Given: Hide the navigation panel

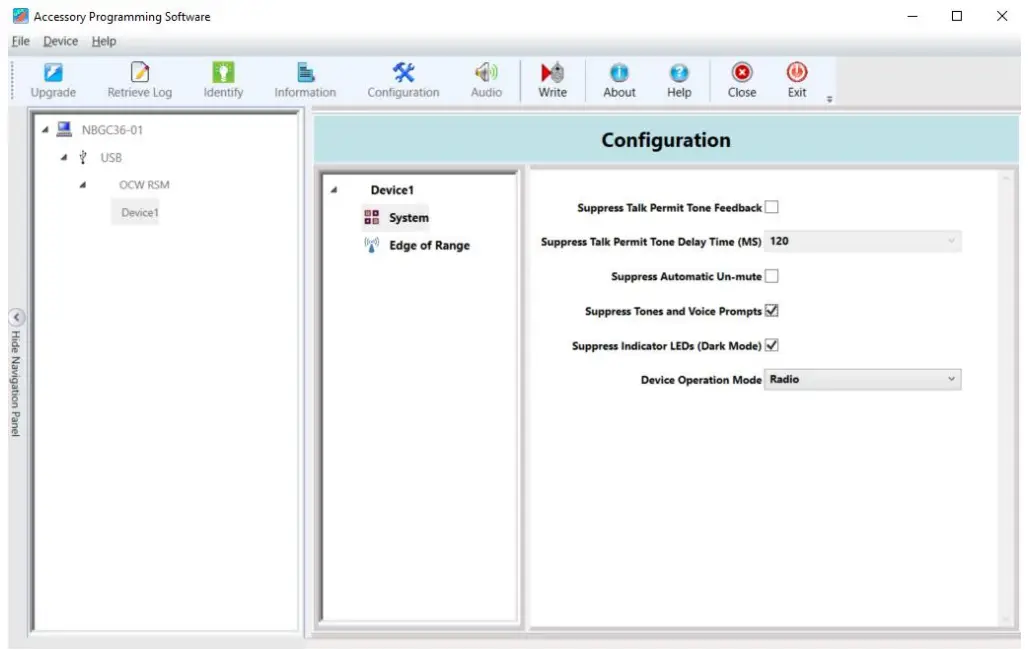Looking at the screenshot, I should pos(16,315).
